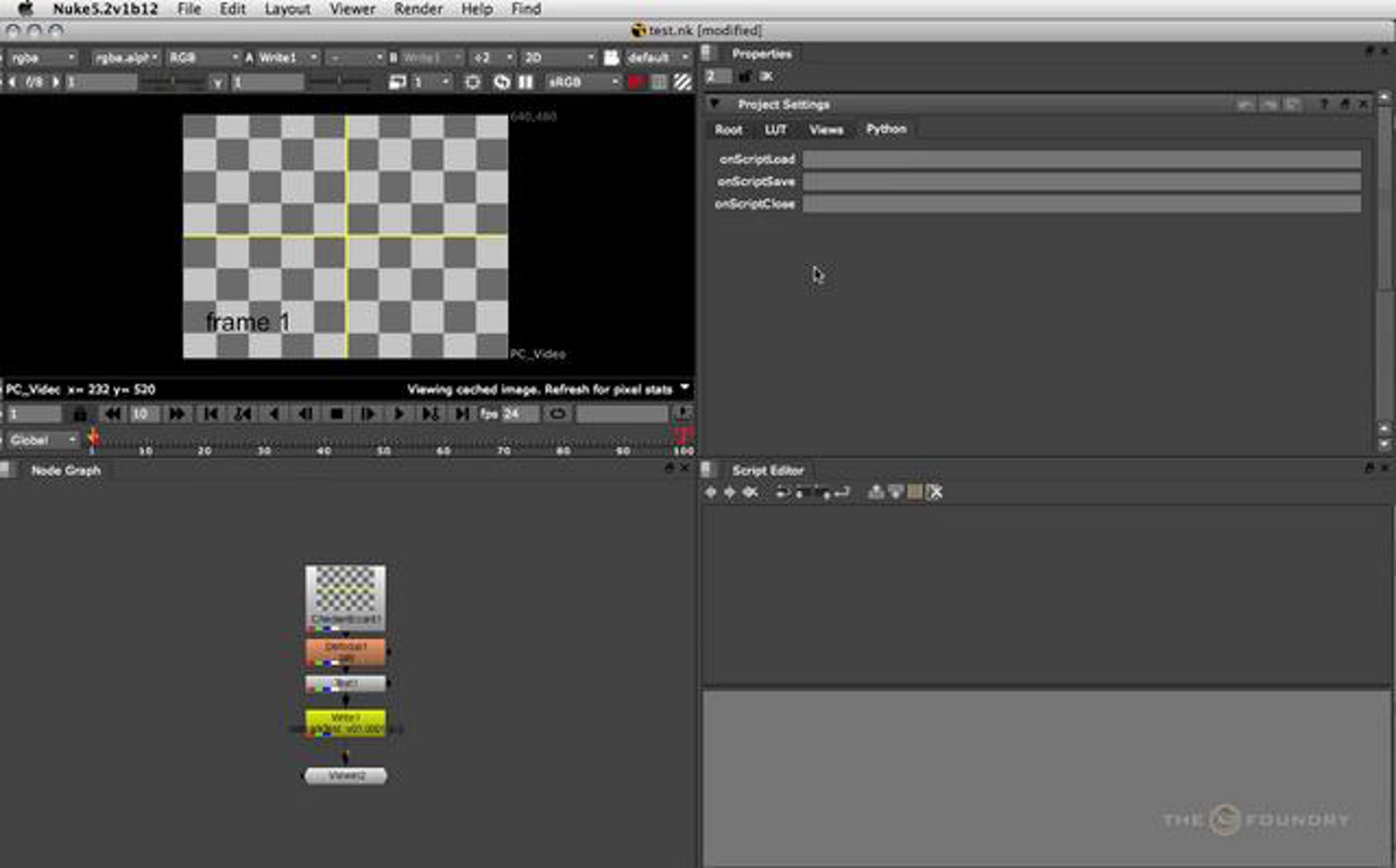
Task: Open the Find menu
Action: [x=526, y=9]
